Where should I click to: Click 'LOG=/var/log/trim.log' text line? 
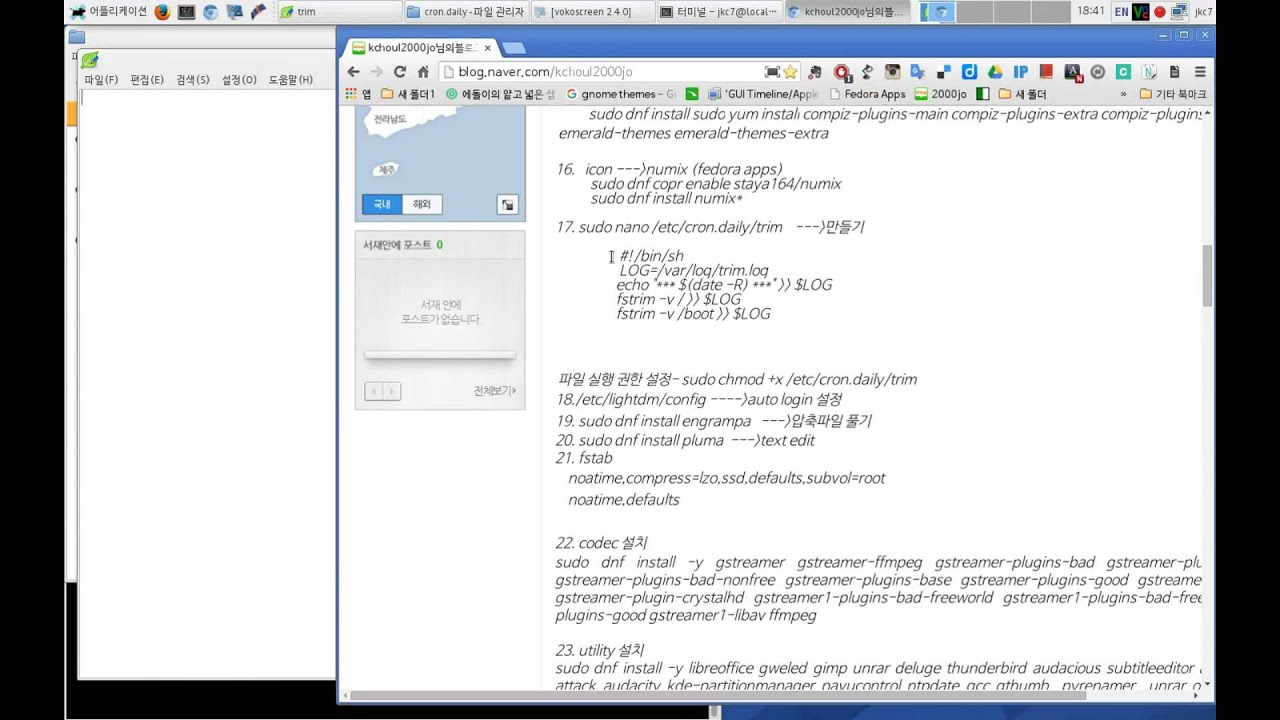point(694,270)
